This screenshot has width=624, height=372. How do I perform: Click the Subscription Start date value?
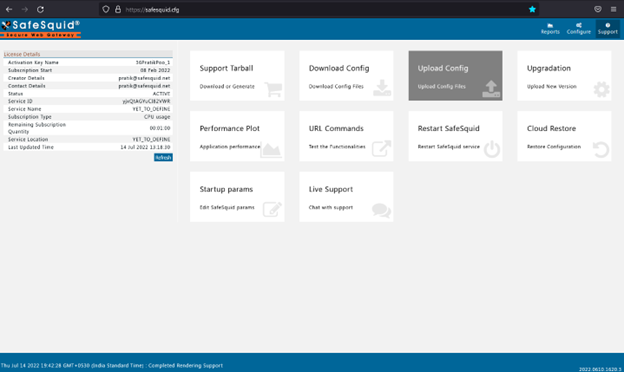(155, 70)
